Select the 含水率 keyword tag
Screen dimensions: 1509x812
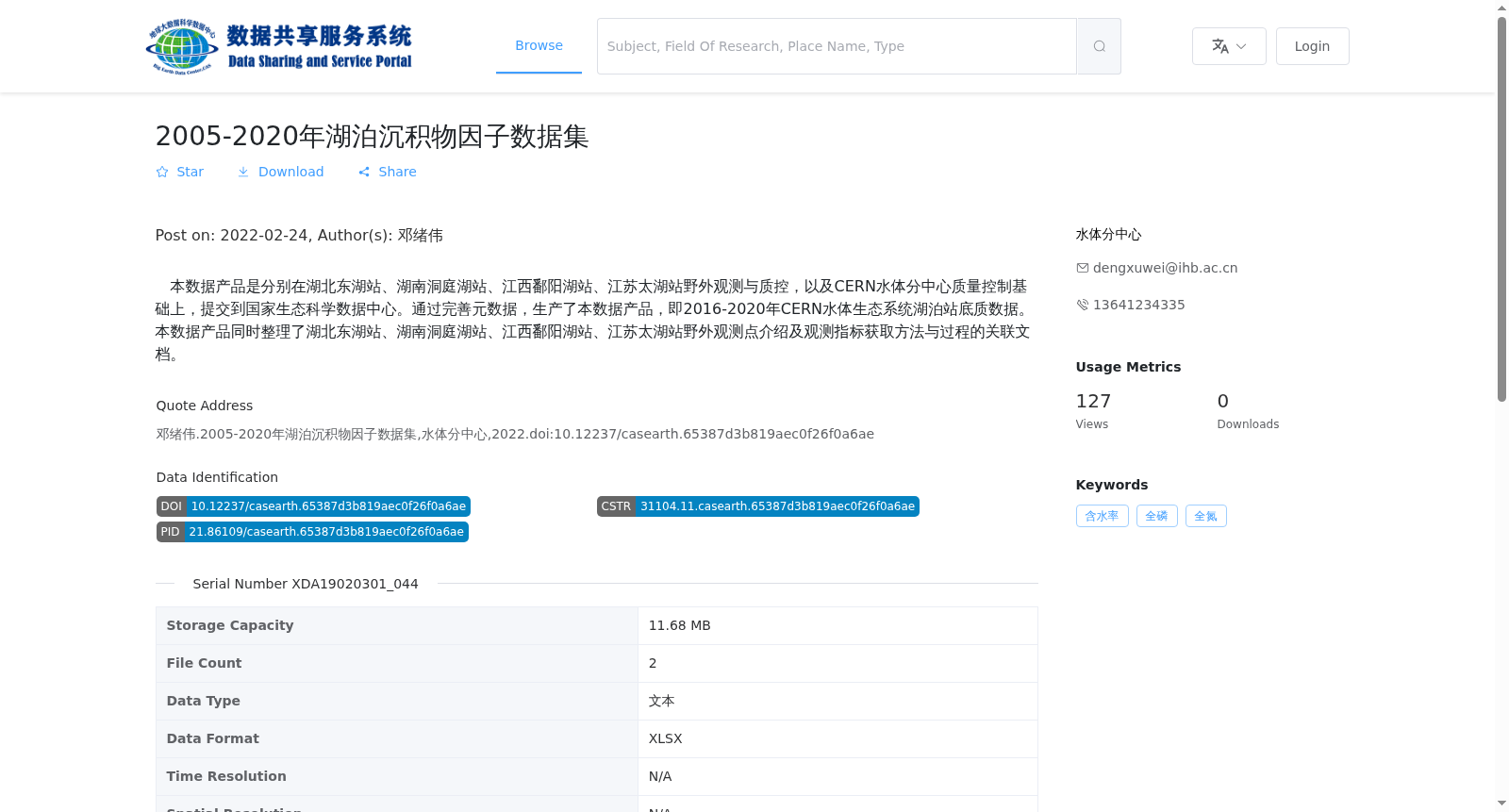[x=1102, y=516]
